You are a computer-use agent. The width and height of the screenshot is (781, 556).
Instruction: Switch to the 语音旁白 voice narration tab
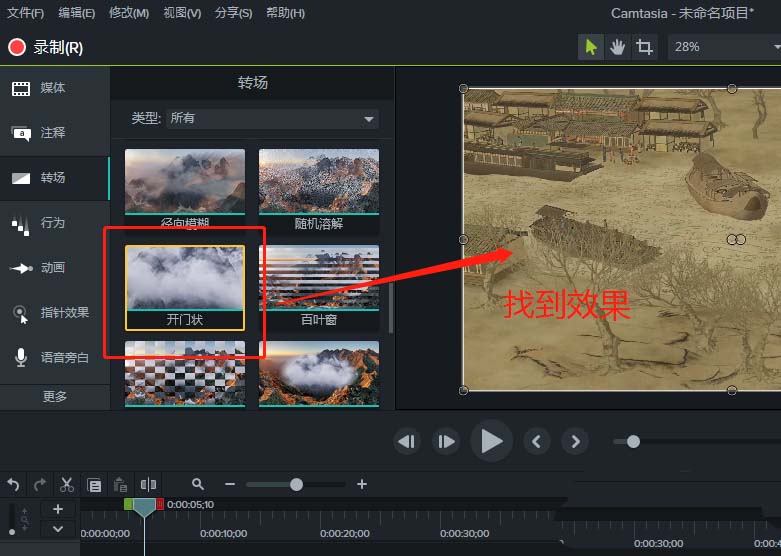[54, 357]
